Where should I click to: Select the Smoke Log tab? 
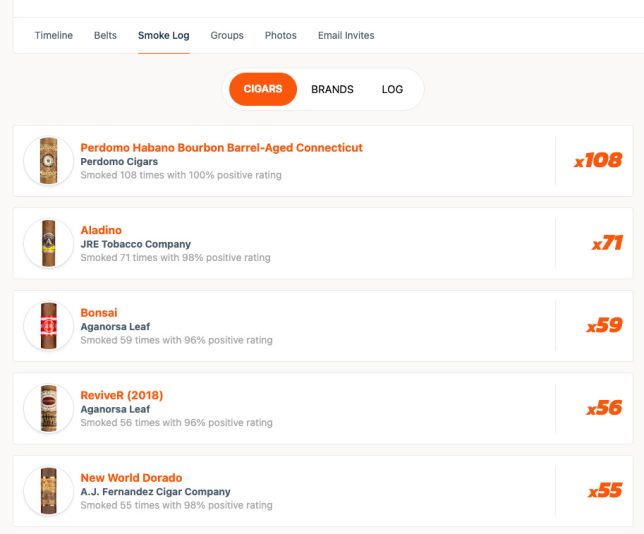pyautogui.click(x=164, y=35)
